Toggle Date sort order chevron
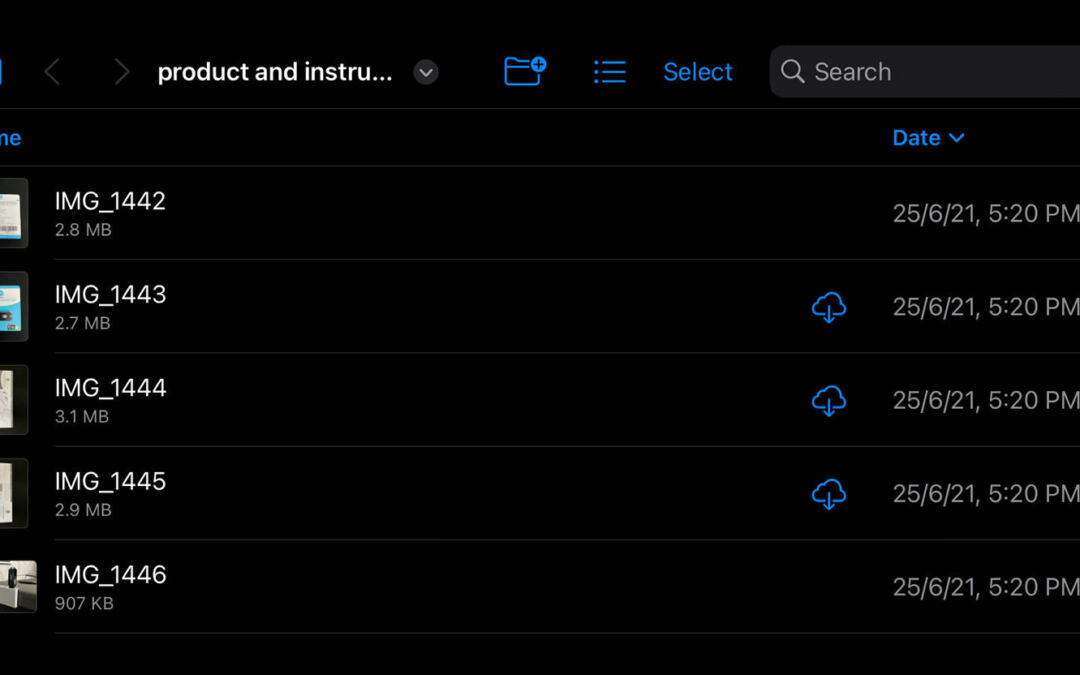Screen dimensions: 1080x675 (x=957, y=138)
